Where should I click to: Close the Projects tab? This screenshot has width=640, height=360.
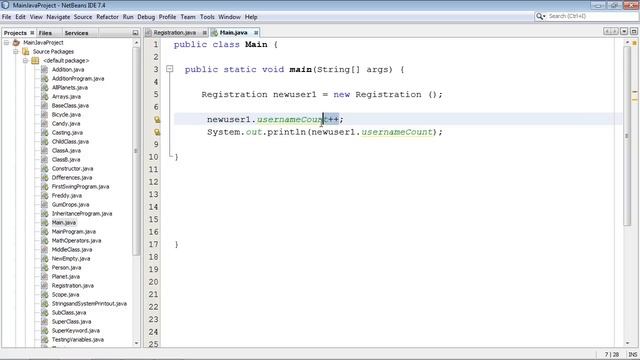32,33
